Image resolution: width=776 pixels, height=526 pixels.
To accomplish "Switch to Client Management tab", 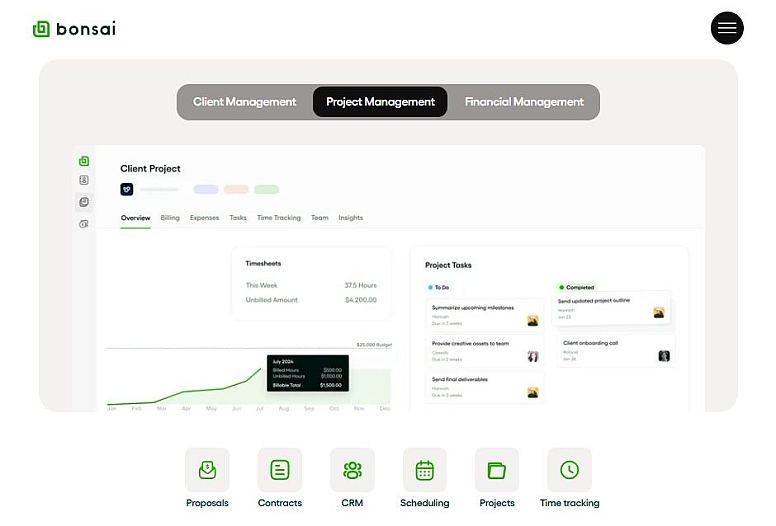I will pyautogui.click(x=244, y=102).
